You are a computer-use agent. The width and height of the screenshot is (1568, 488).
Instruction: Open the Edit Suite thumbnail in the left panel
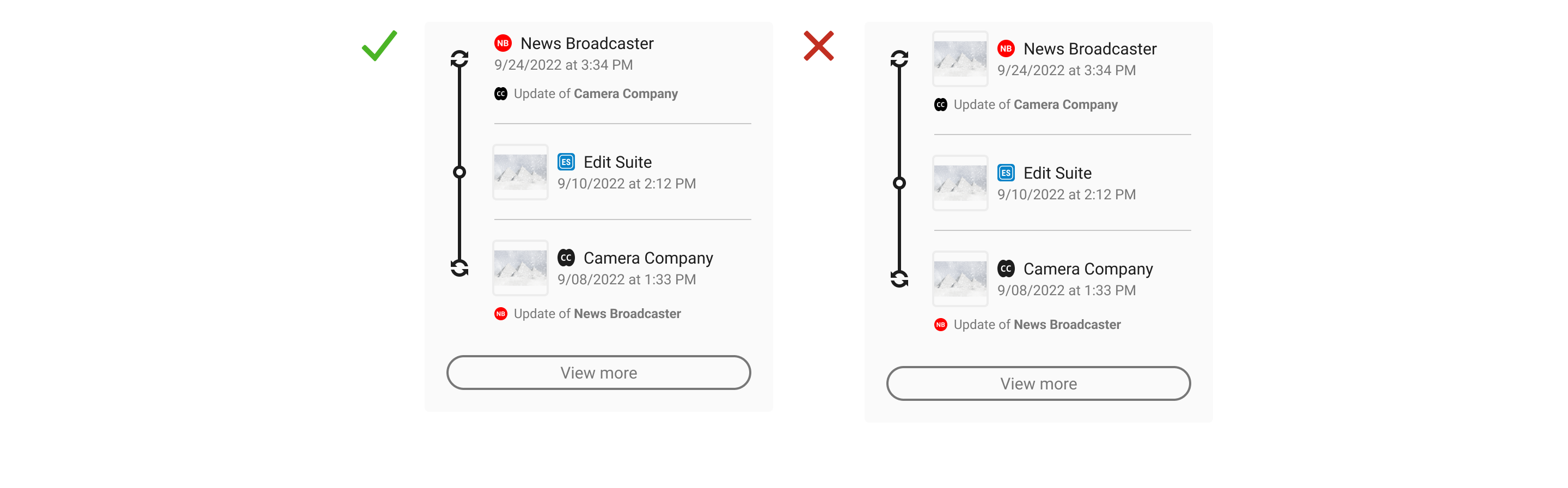point(520,173)
